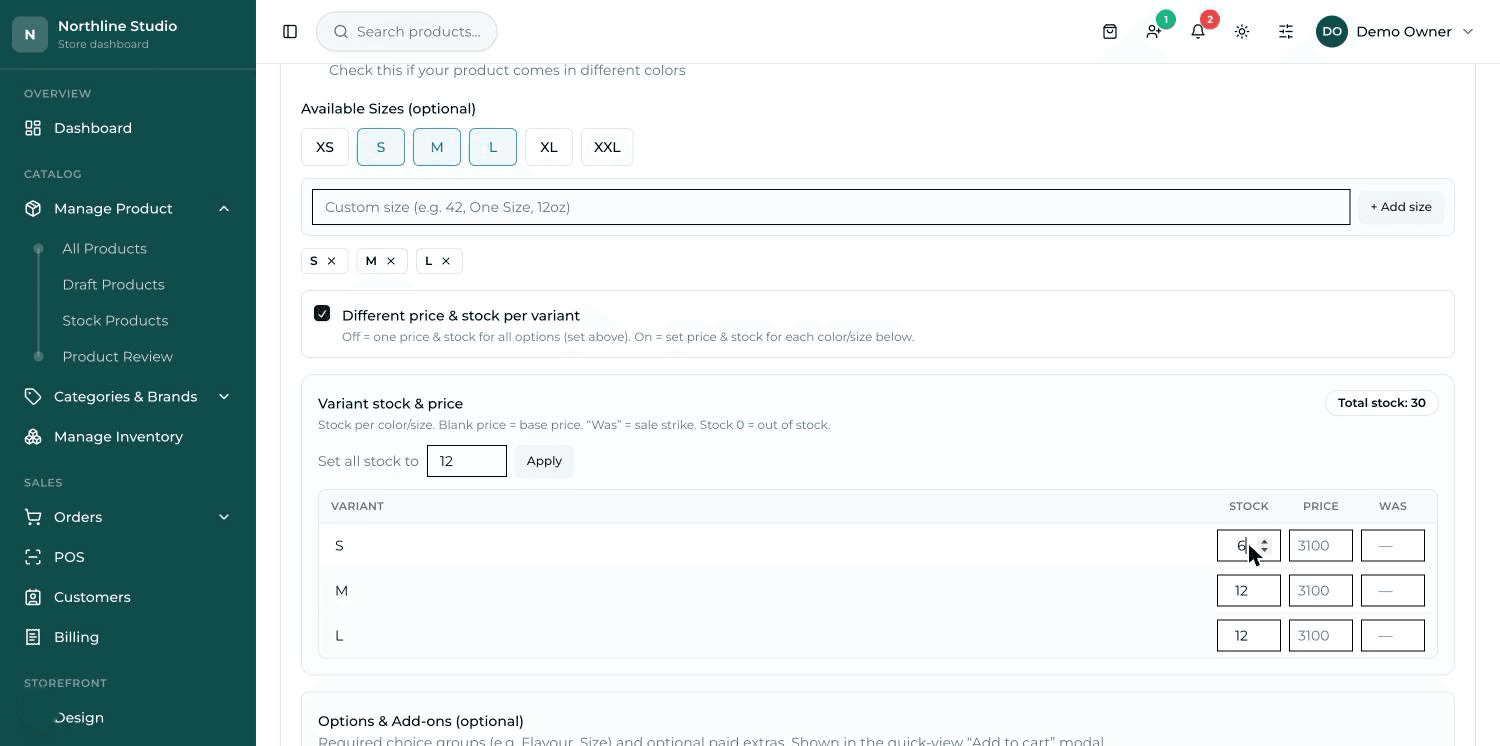The width and height of the screenshot is (1500, 746).
Task: Click the Was field for variant L
Action: pos(1393,635)
